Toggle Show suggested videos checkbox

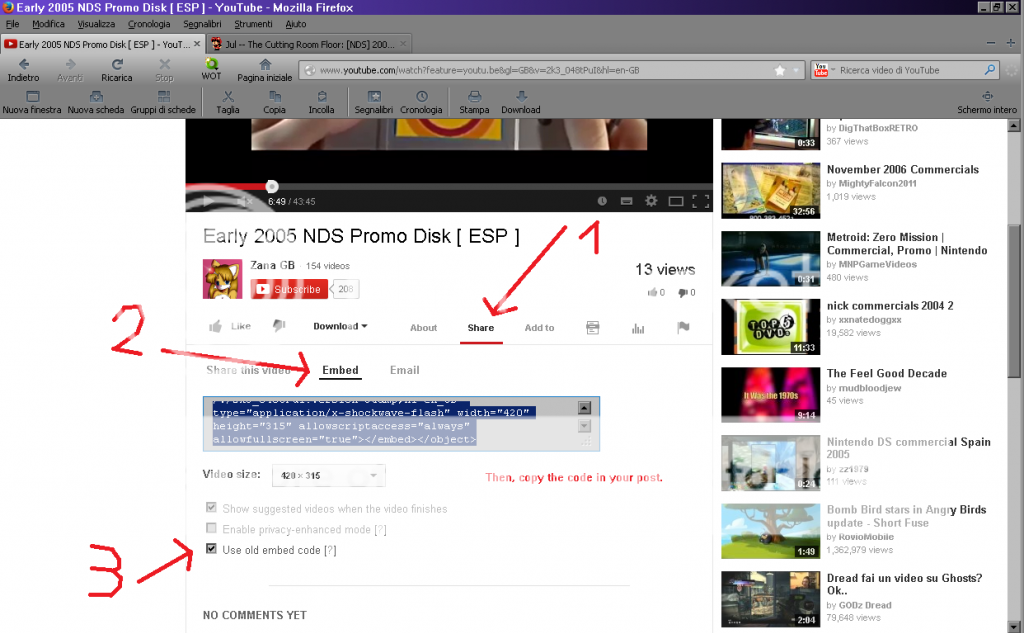(x=211, y=508)
